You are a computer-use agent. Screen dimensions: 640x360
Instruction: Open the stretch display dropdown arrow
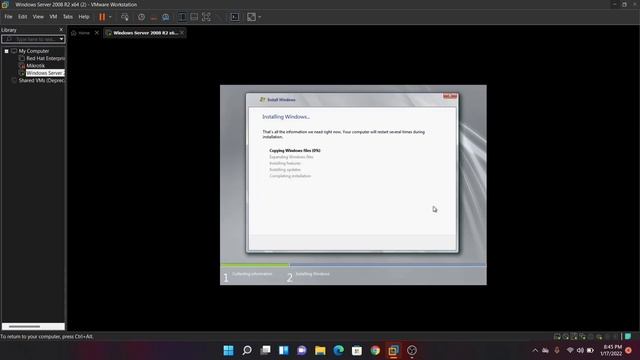tap(260, 17)
